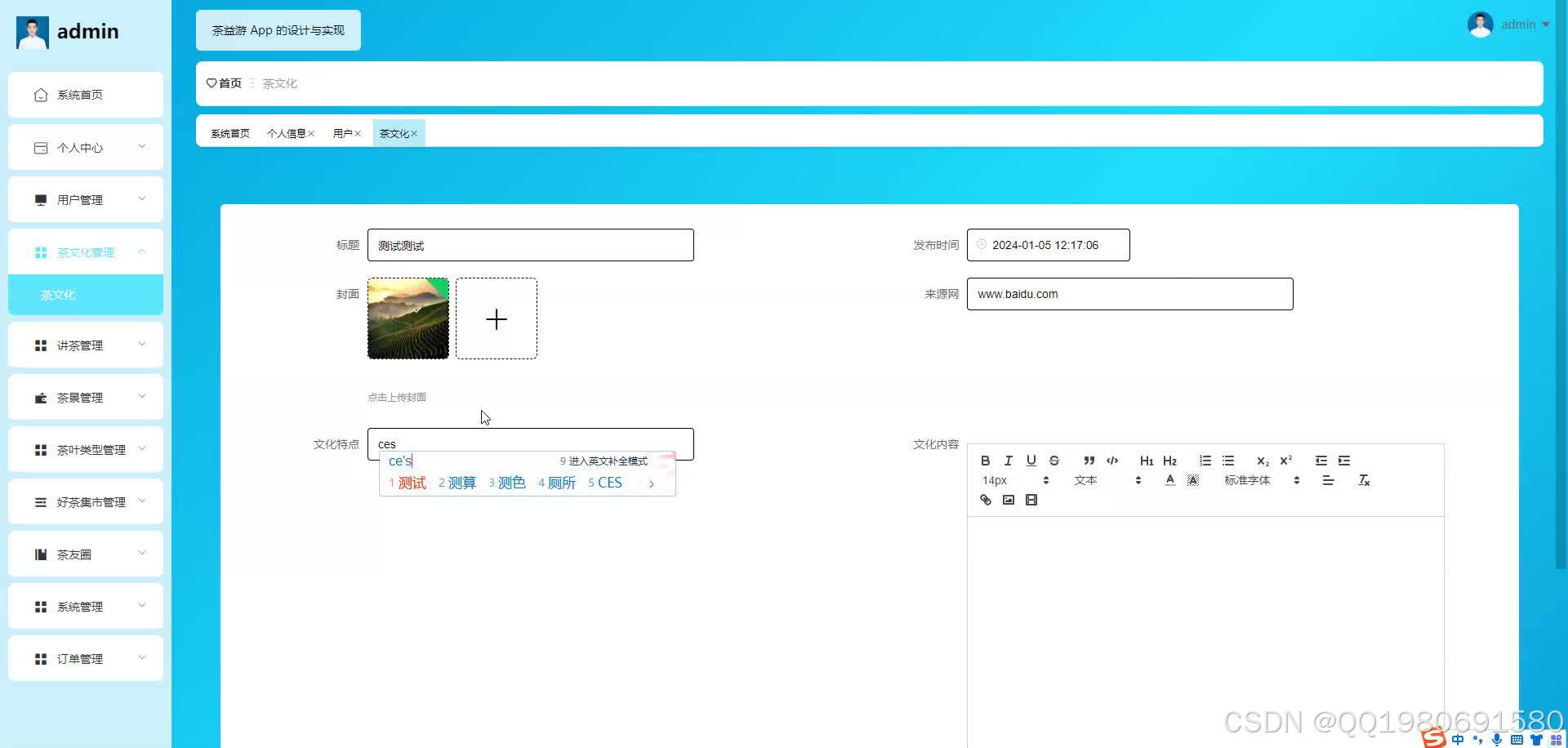Apply Heading 1 style

pyautogui.click(x=1147, y=461)
